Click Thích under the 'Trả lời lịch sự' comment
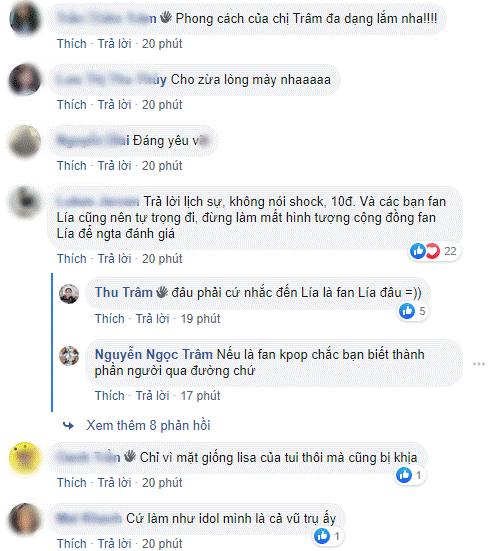 (x=72, y=258)
